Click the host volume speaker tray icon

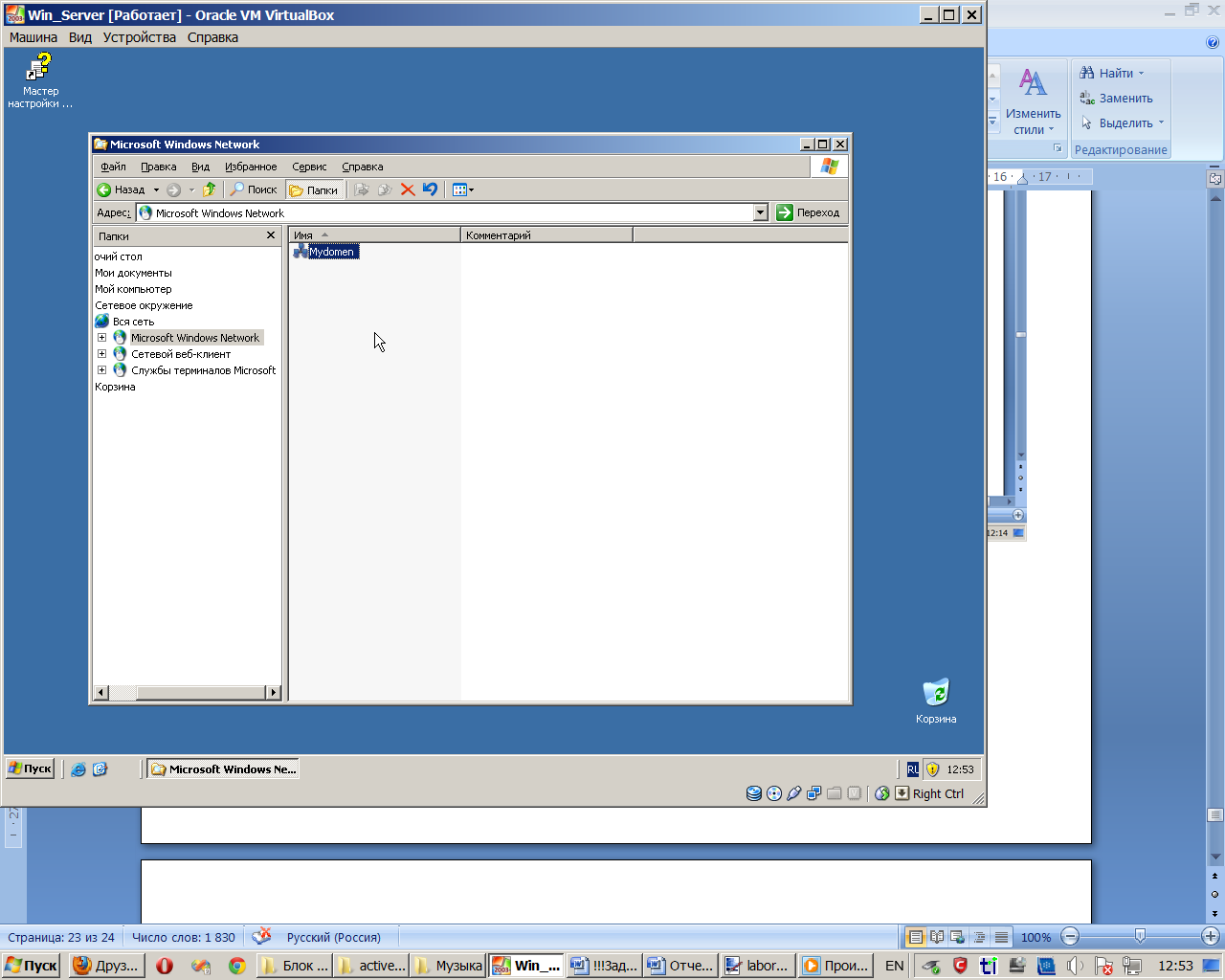[1075, 966]
